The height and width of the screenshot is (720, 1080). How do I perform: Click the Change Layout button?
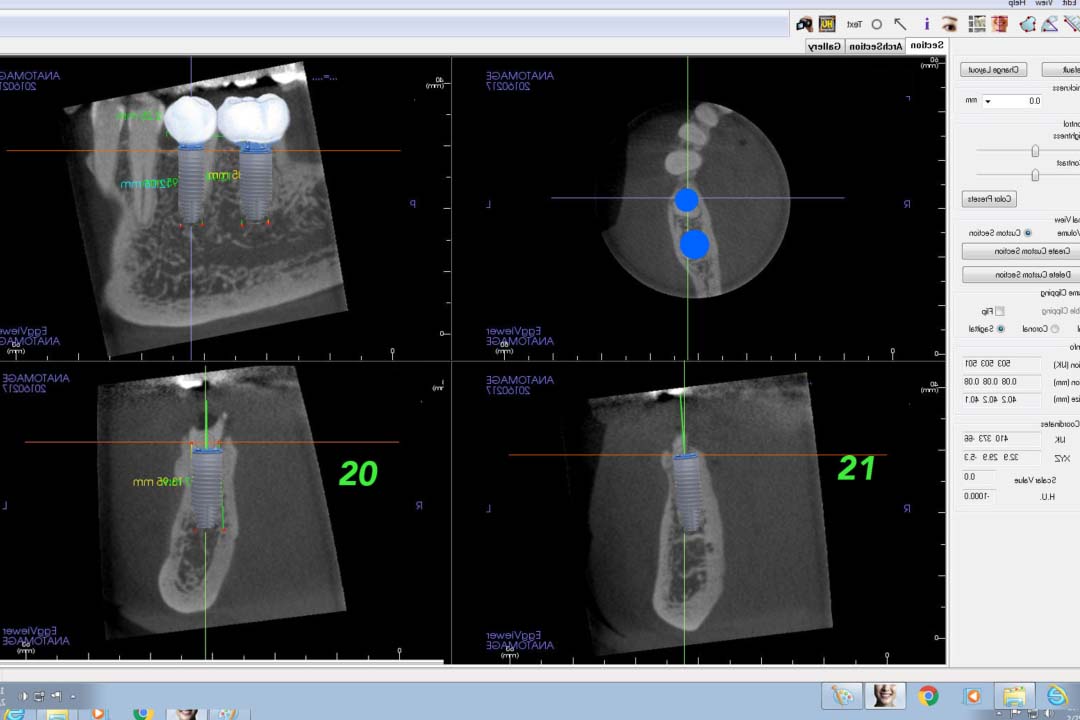click(993, 70)
